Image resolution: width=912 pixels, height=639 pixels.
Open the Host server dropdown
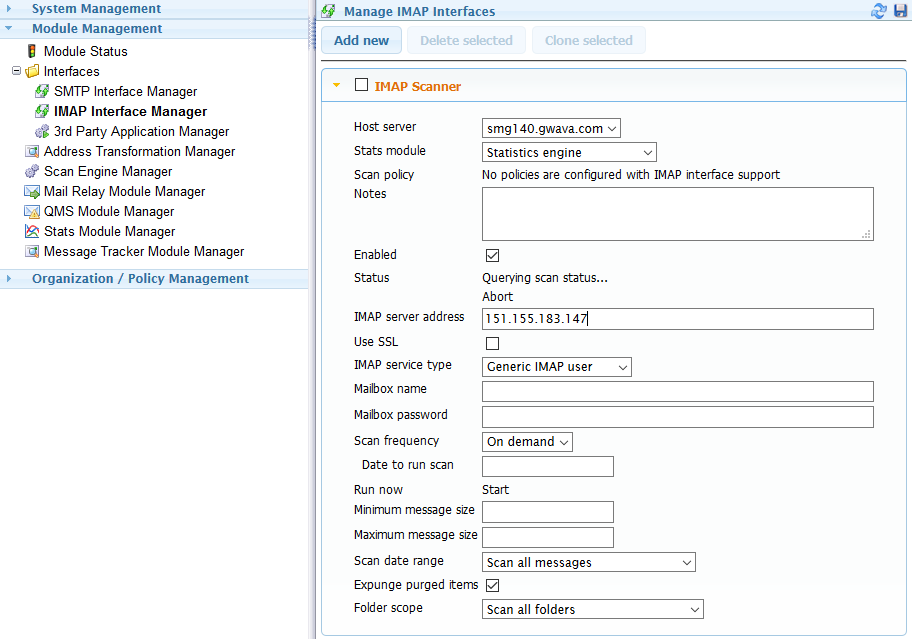551,128
